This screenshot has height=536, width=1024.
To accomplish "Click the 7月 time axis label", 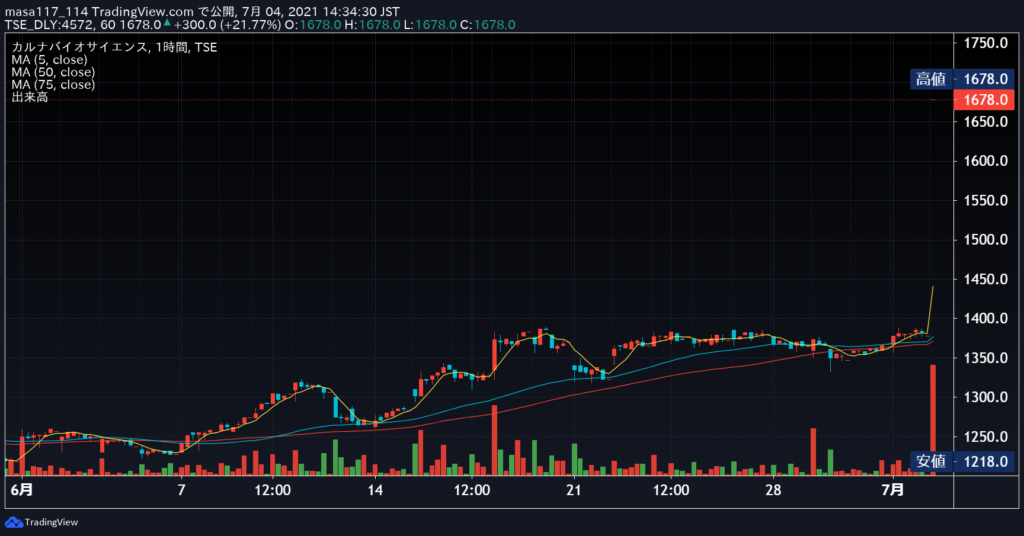I will pyautogui.click(x=893, y=490).
